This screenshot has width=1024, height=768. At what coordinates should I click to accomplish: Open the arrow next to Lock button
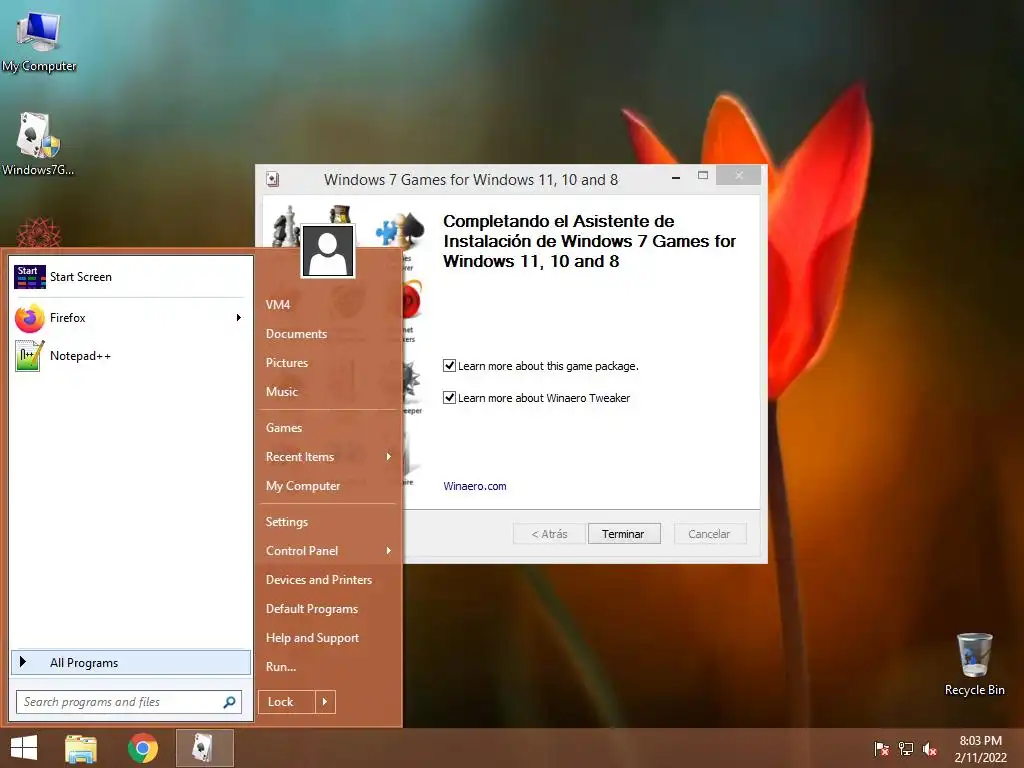coord(325,702)
